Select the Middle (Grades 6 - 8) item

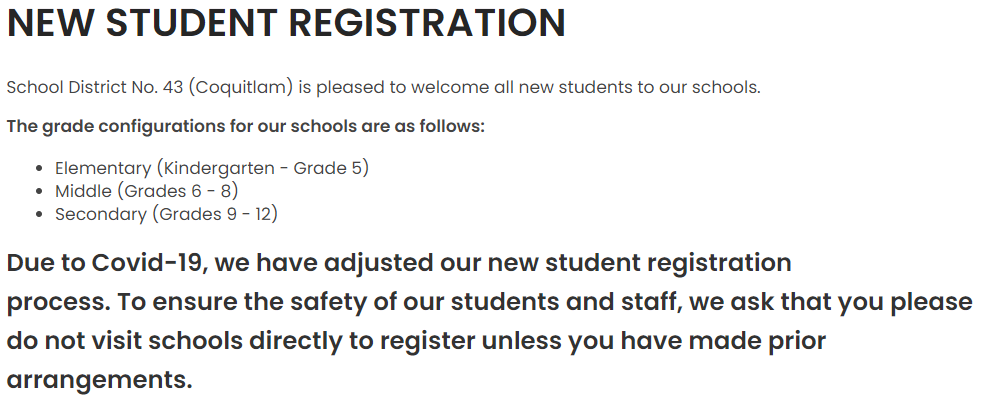[147, 191]
